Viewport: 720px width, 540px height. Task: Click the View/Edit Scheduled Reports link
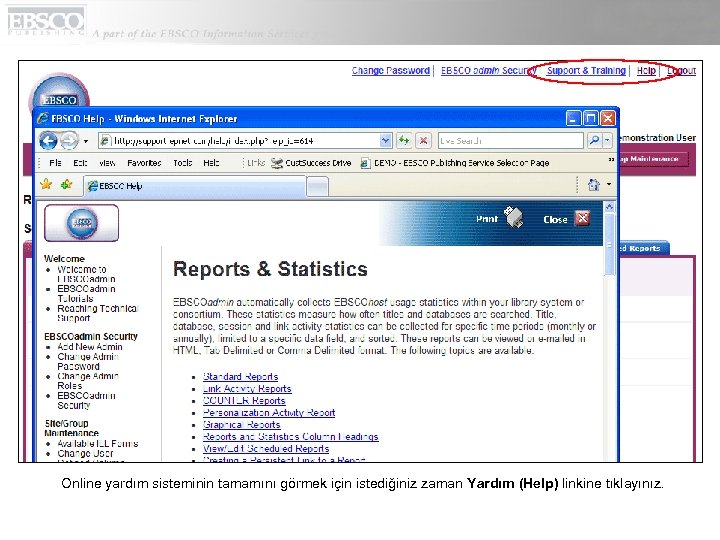point(266,449)
